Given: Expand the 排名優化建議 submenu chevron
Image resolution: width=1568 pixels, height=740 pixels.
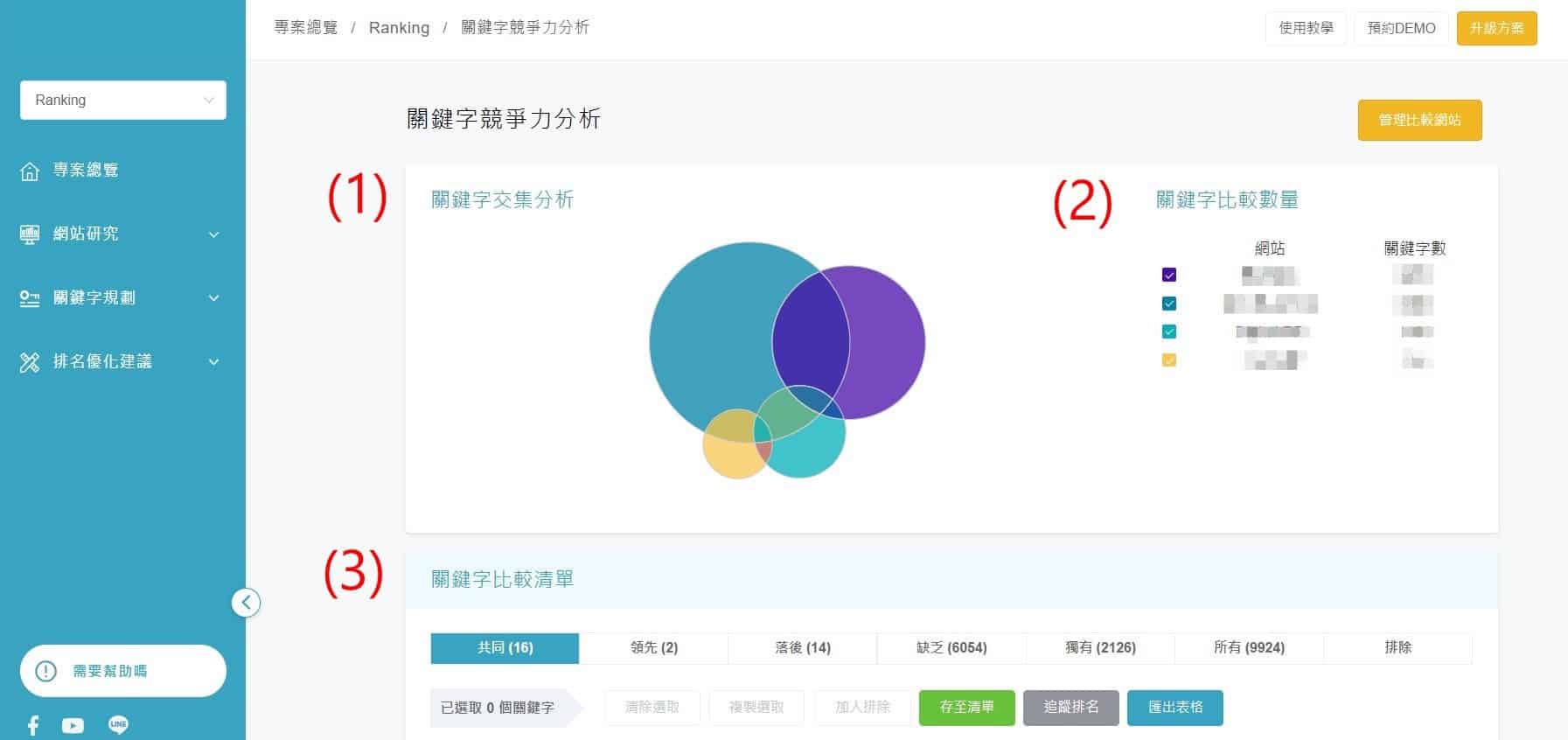Looking at the screenshot, I should [x=213, y=362].
